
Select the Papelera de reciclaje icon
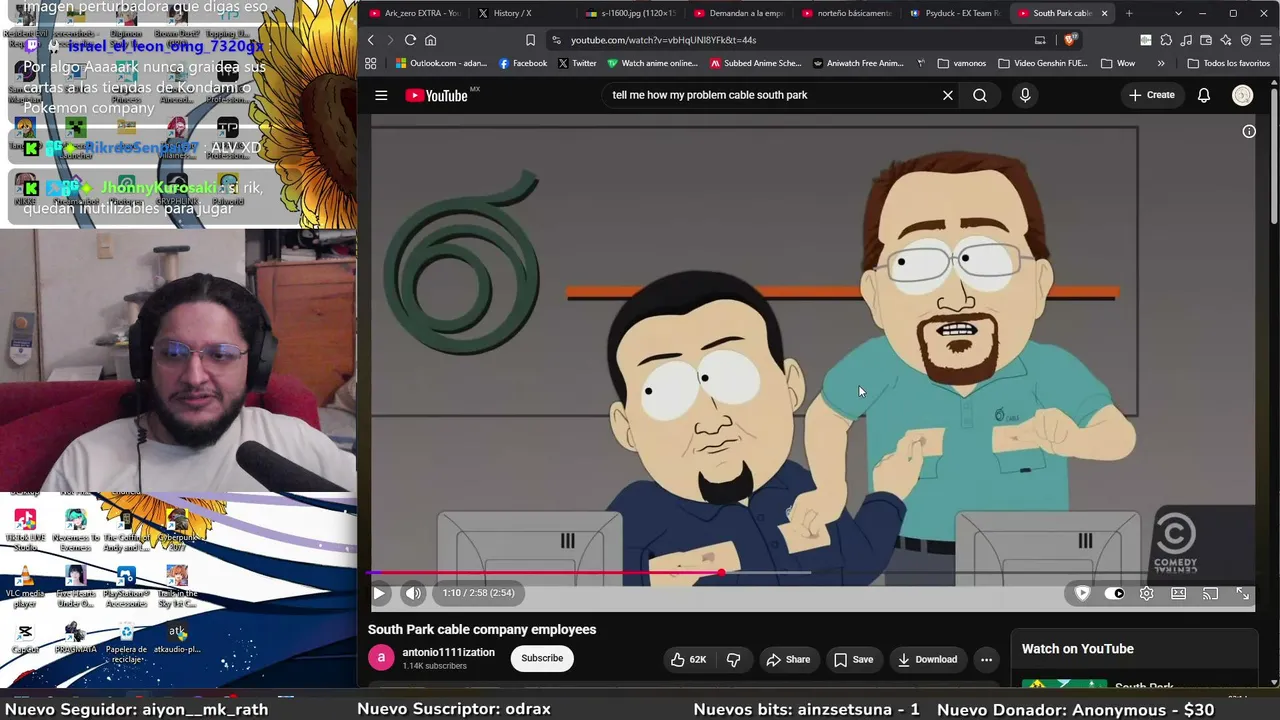(126, 642)
